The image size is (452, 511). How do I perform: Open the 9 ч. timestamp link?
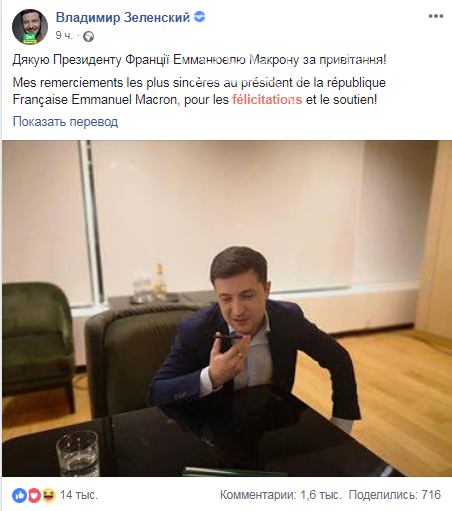tap(64, 35)
